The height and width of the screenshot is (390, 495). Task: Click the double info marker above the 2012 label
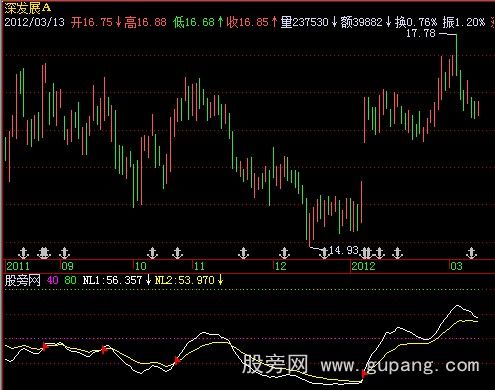pos(366,253)
